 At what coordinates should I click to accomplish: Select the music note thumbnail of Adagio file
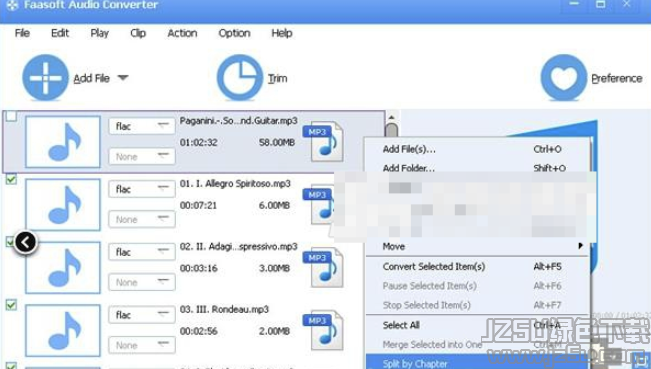point(63,268)
